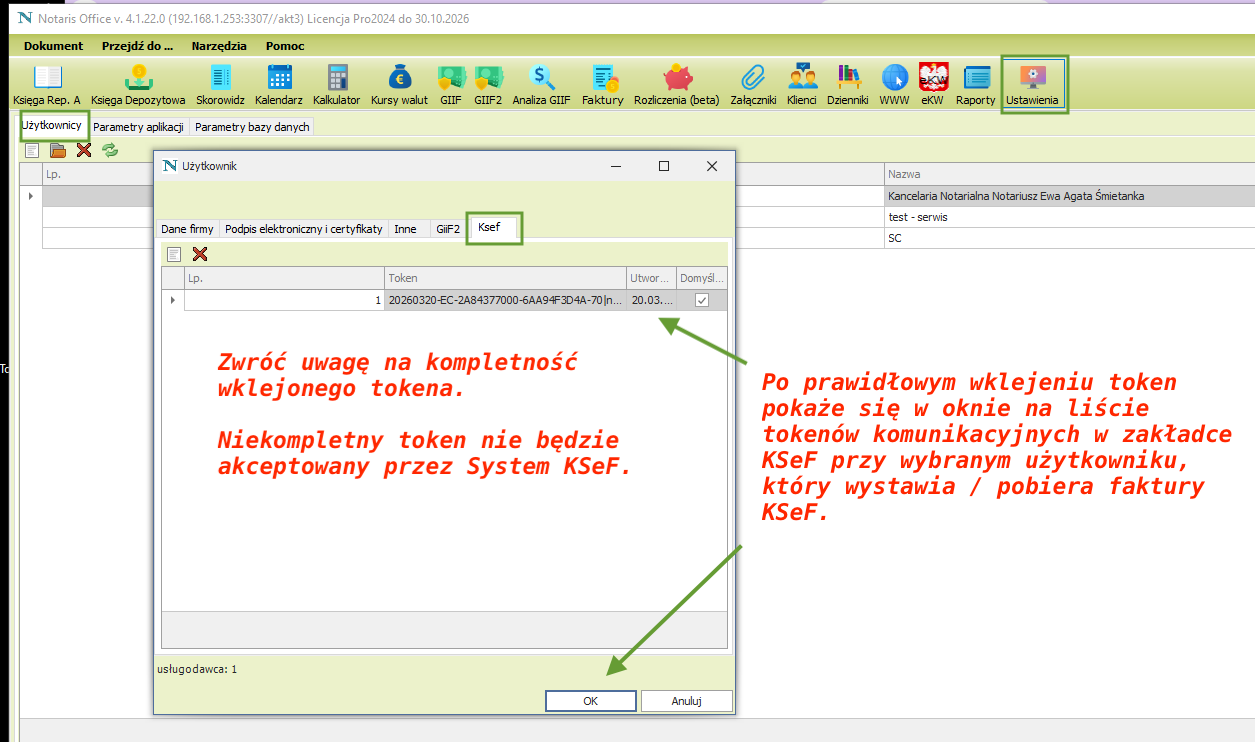Click the Ustawienia settings icon
Image resolution: width=1255 pixels, height=742 pixels.
pos(1033,84)
